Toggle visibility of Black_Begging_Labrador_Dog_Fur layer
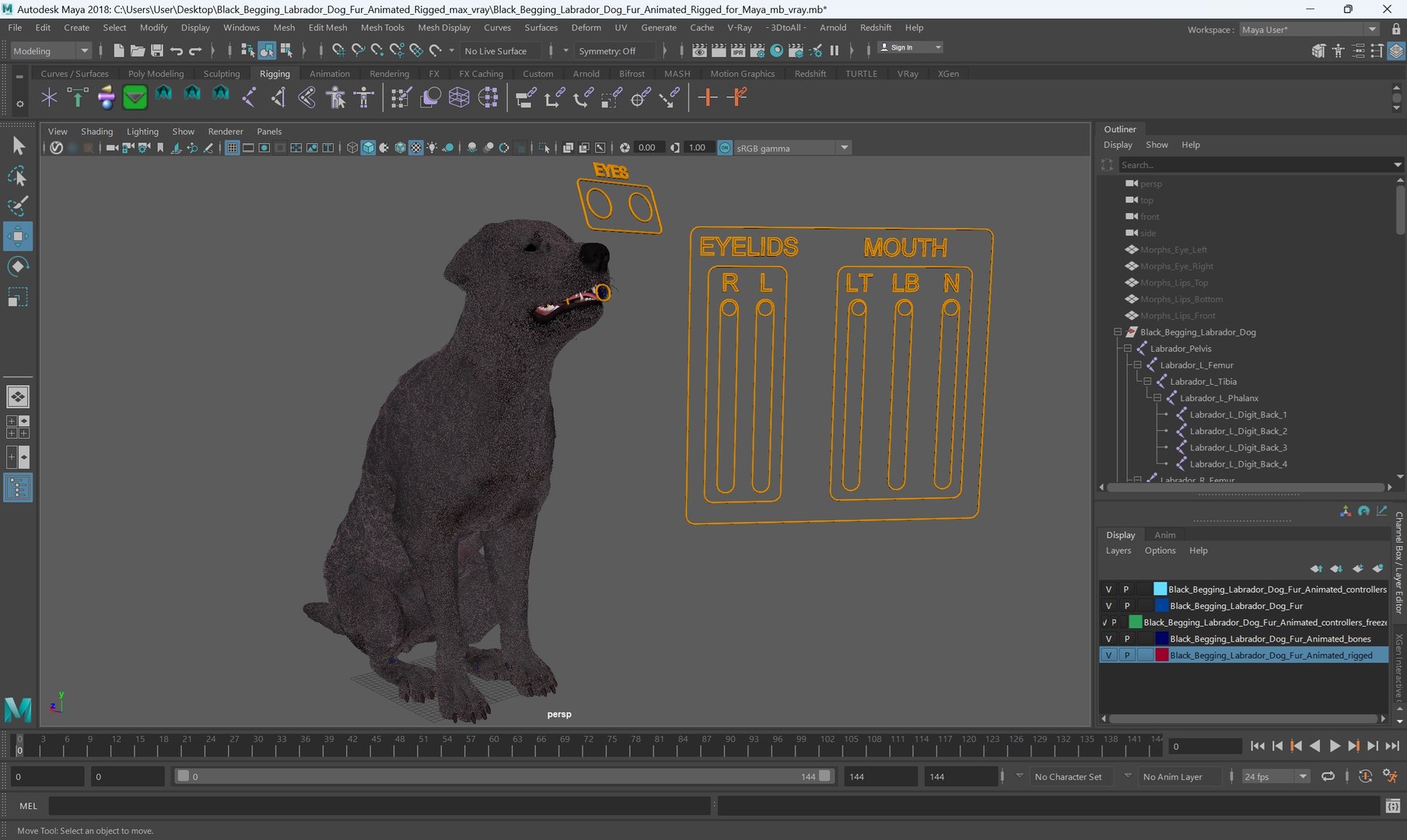1407x840 pixels. [x=1108, y=606]
